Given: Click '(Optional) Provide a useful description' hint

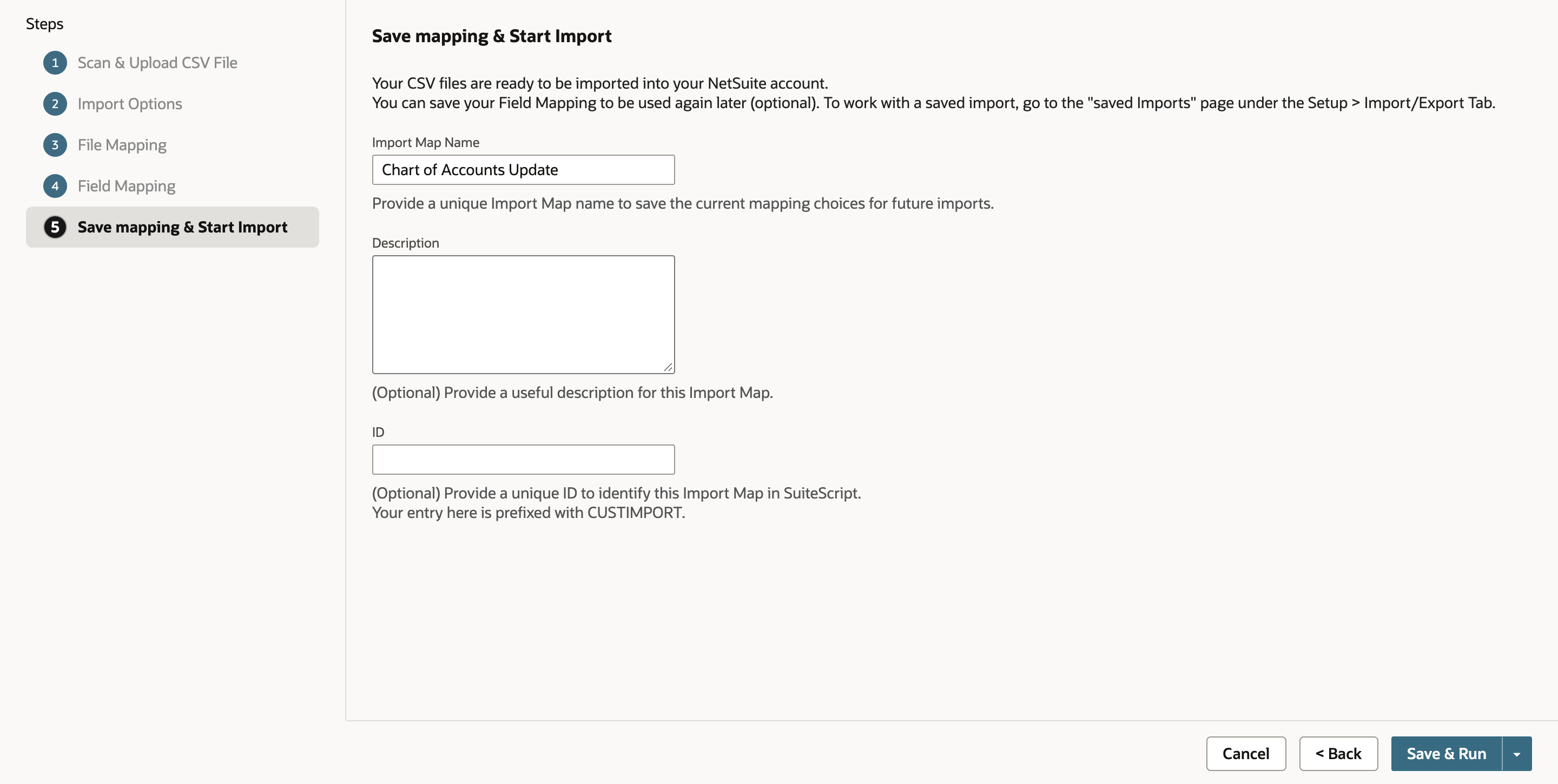Looking at the screenshot, I should (572, 393).
